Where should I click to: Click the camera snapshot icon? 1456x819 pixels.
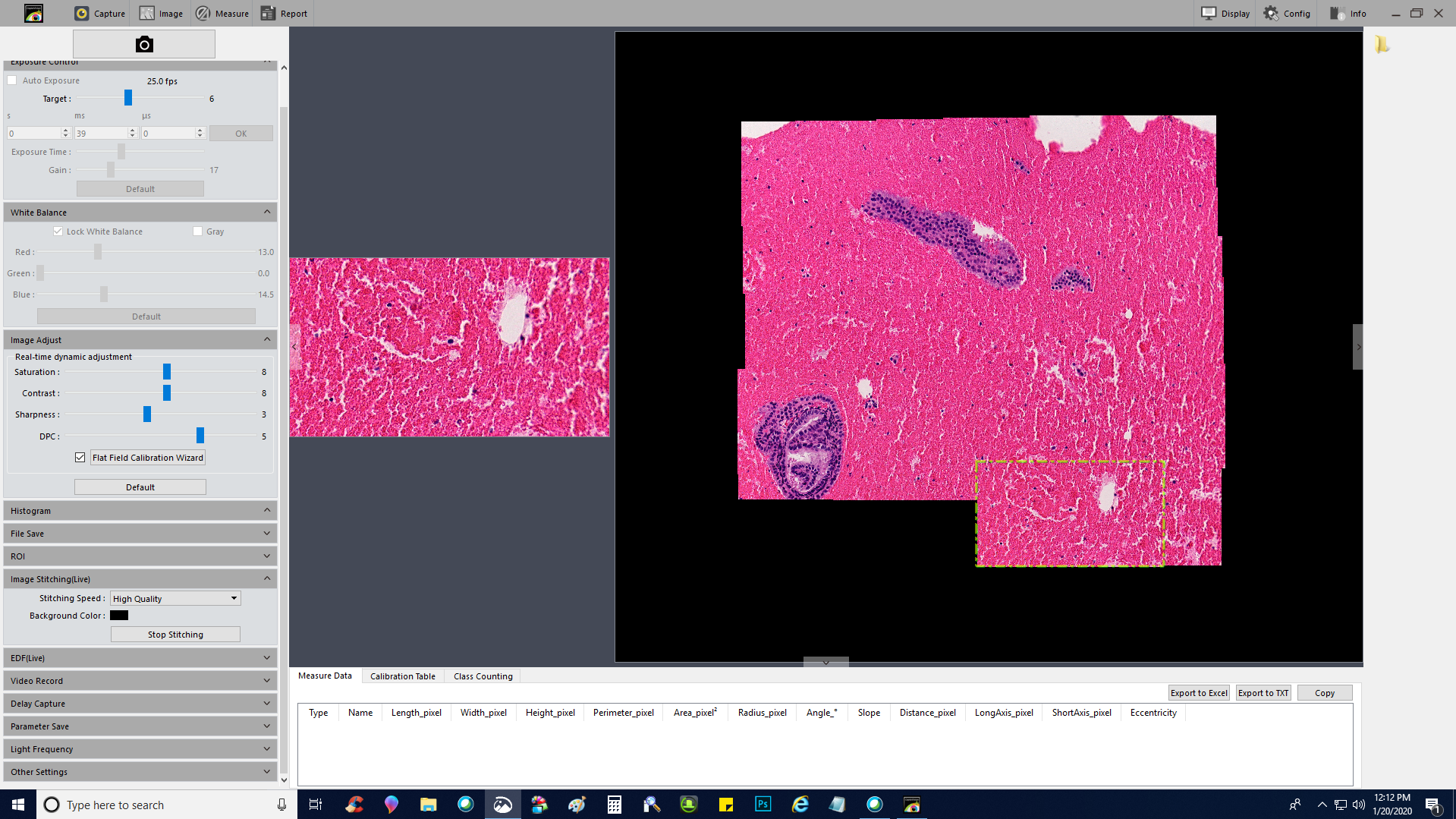[144, 45]
